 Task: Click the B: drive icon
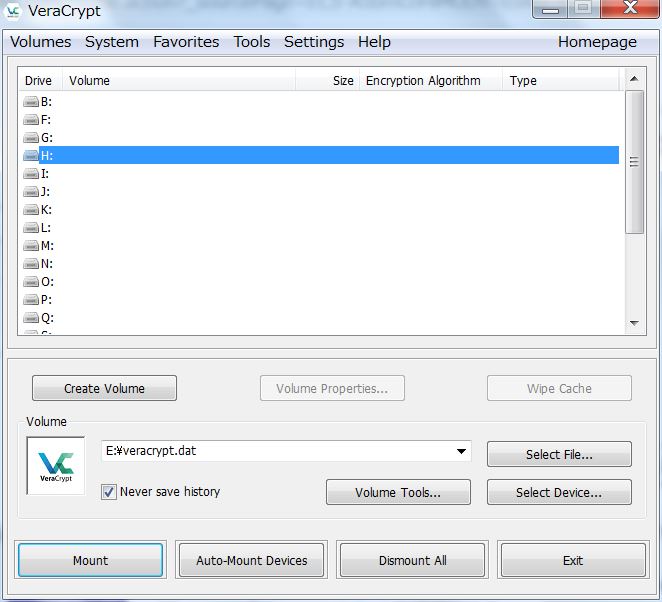coord(31,102)
